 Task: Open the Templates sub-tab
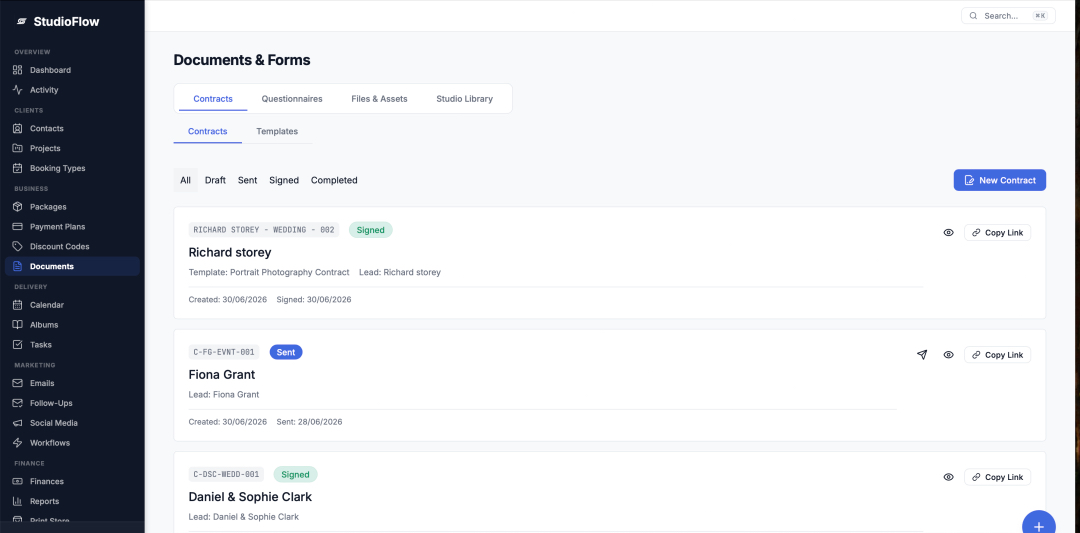click(x=277, y=131)
